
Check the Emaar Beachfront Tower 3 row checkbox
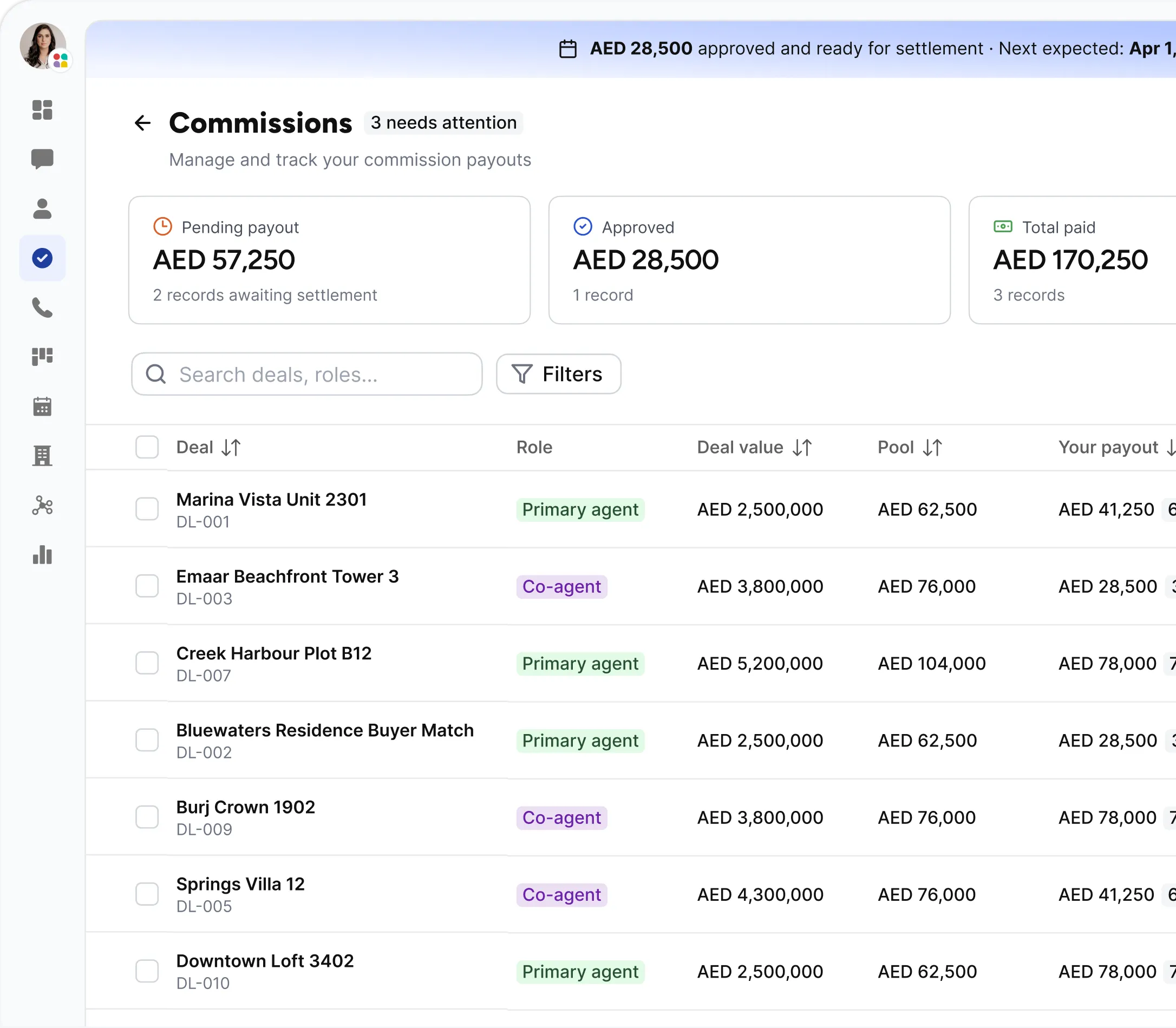click(147, 586)
